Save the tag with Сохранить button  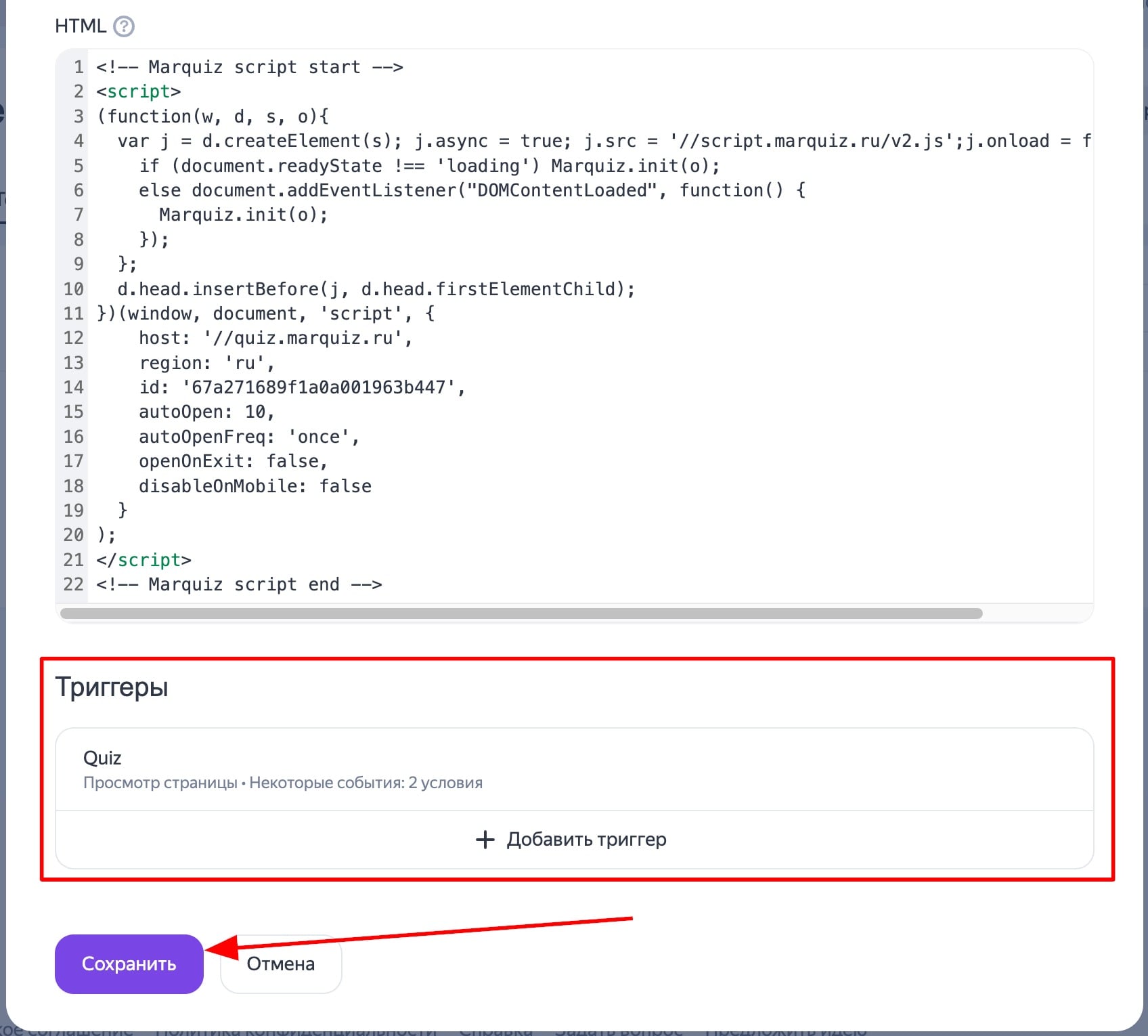point(129,964)
